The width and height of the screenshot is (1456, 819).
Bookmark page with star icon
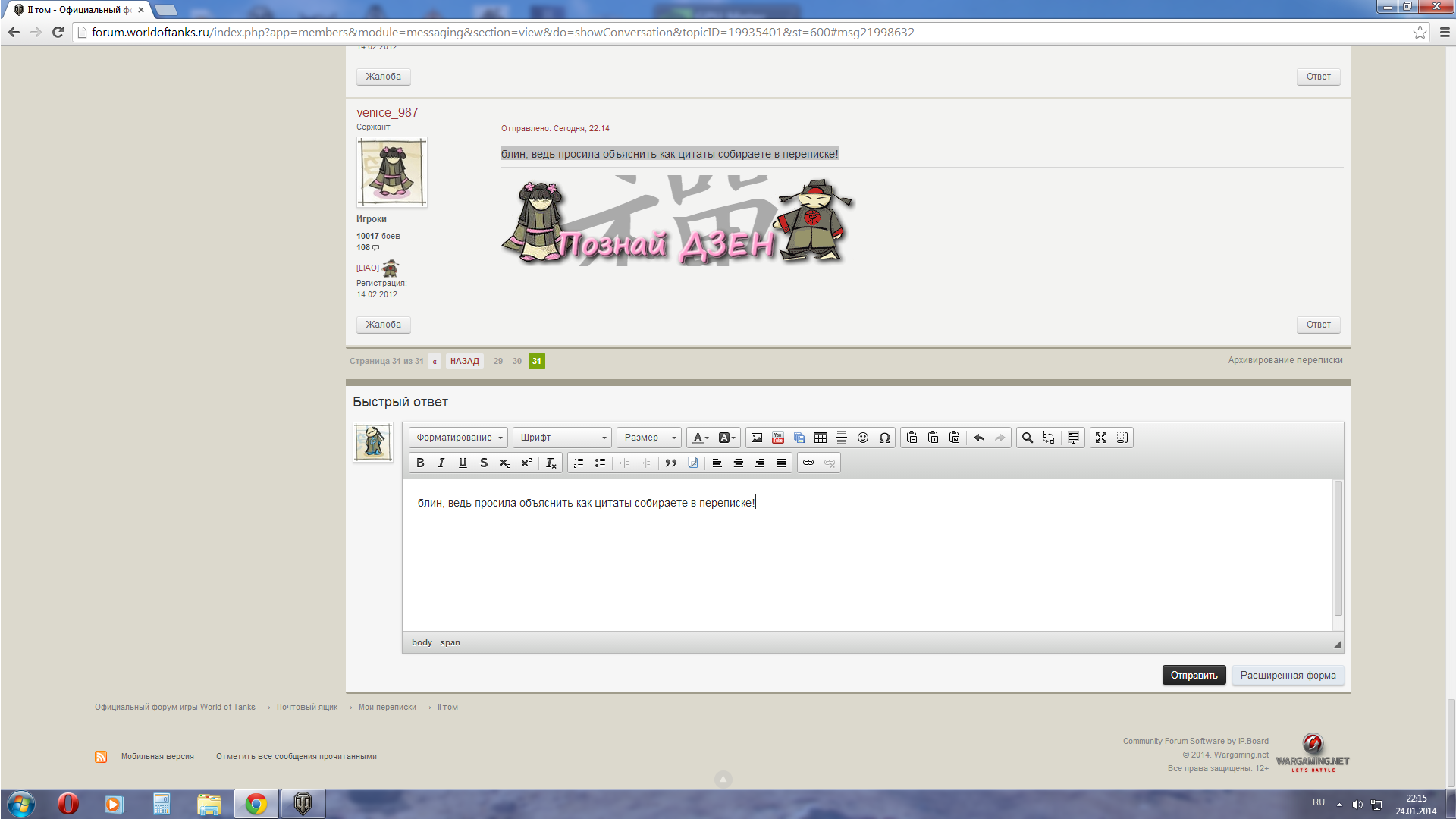point(1420,32)
